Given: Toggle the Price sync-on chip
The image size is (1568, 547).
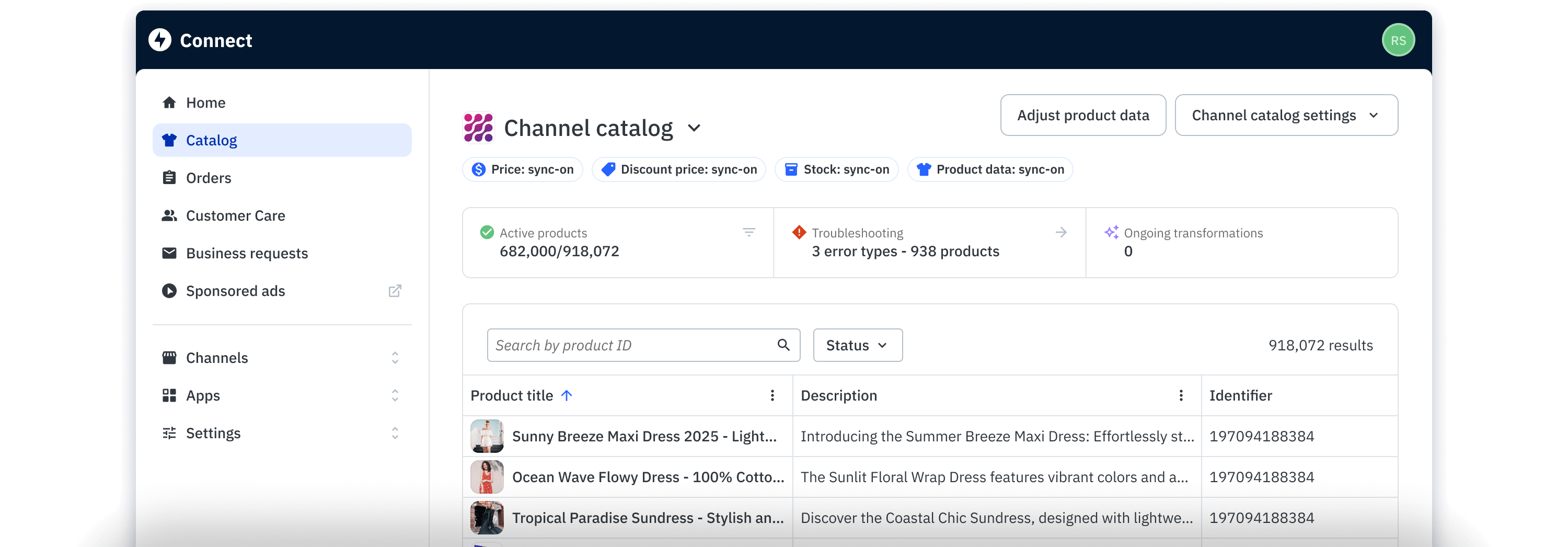Looking at the screenshot, I should pos(522,170).
